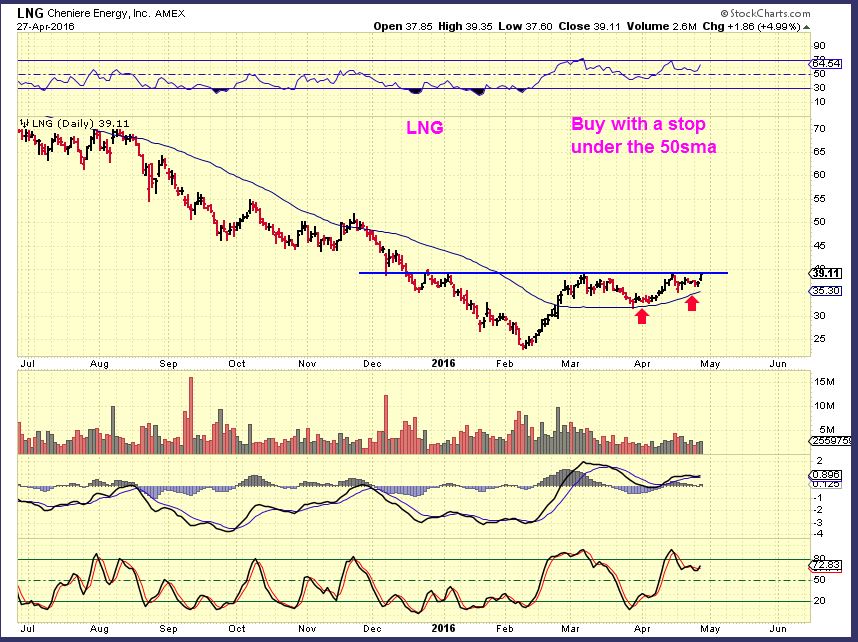Click the 'Buy with a stop' annotation text
This screenshot has width=858, height=642.
[x=638, y=124]
